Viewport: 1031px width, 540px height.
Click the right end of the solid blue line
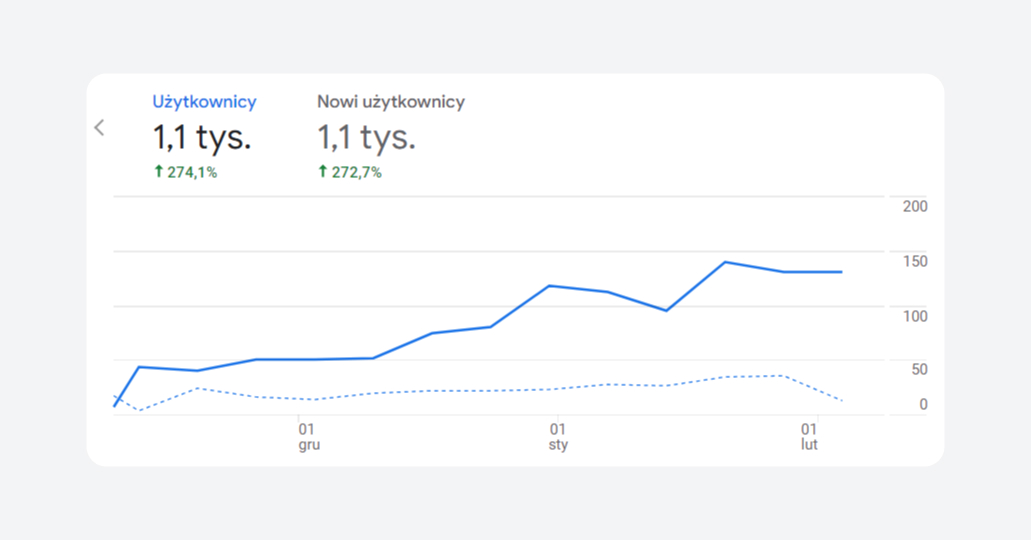pyautogui.click(x=841, y=272)
